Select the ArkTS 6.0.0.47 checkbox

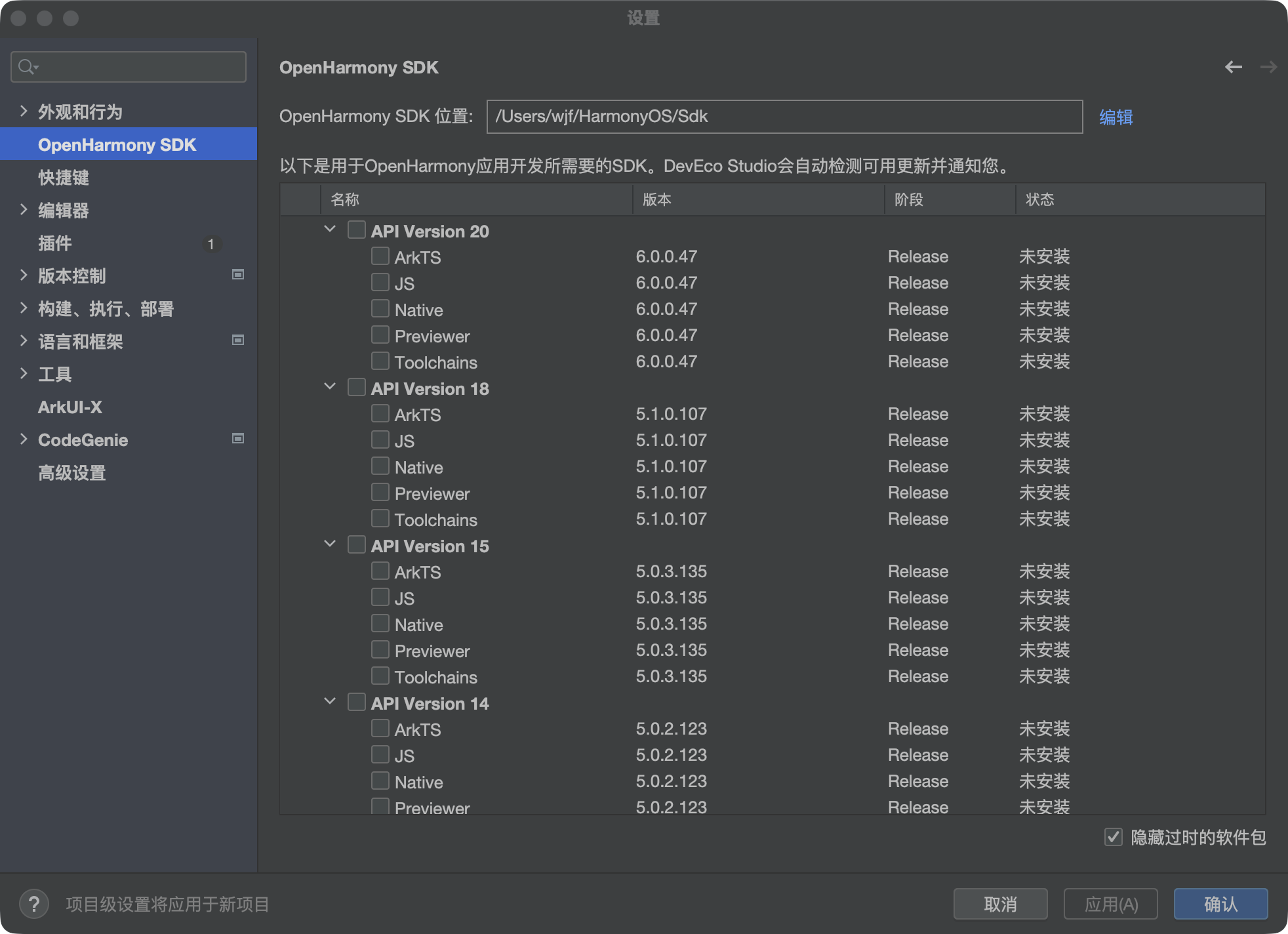[380, 256]
